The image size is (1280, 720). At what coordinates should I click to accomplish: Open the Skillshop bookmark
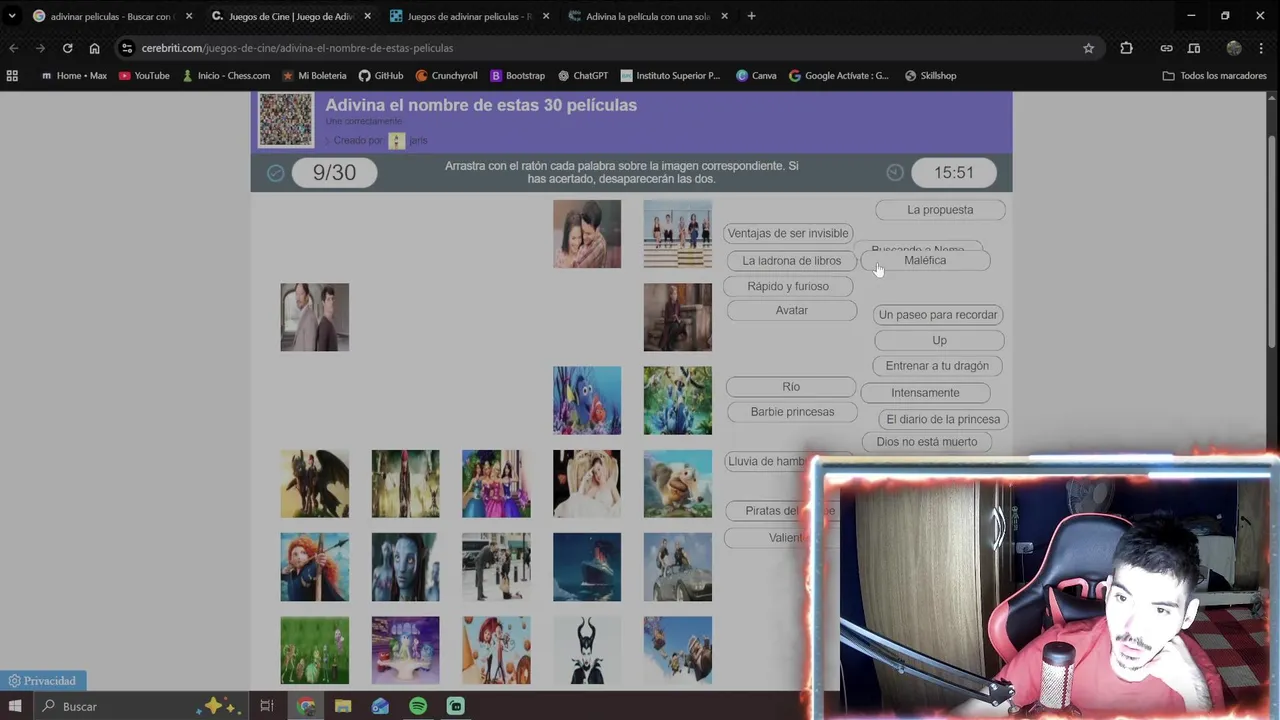pyautogui.click(x=930, y=75)
